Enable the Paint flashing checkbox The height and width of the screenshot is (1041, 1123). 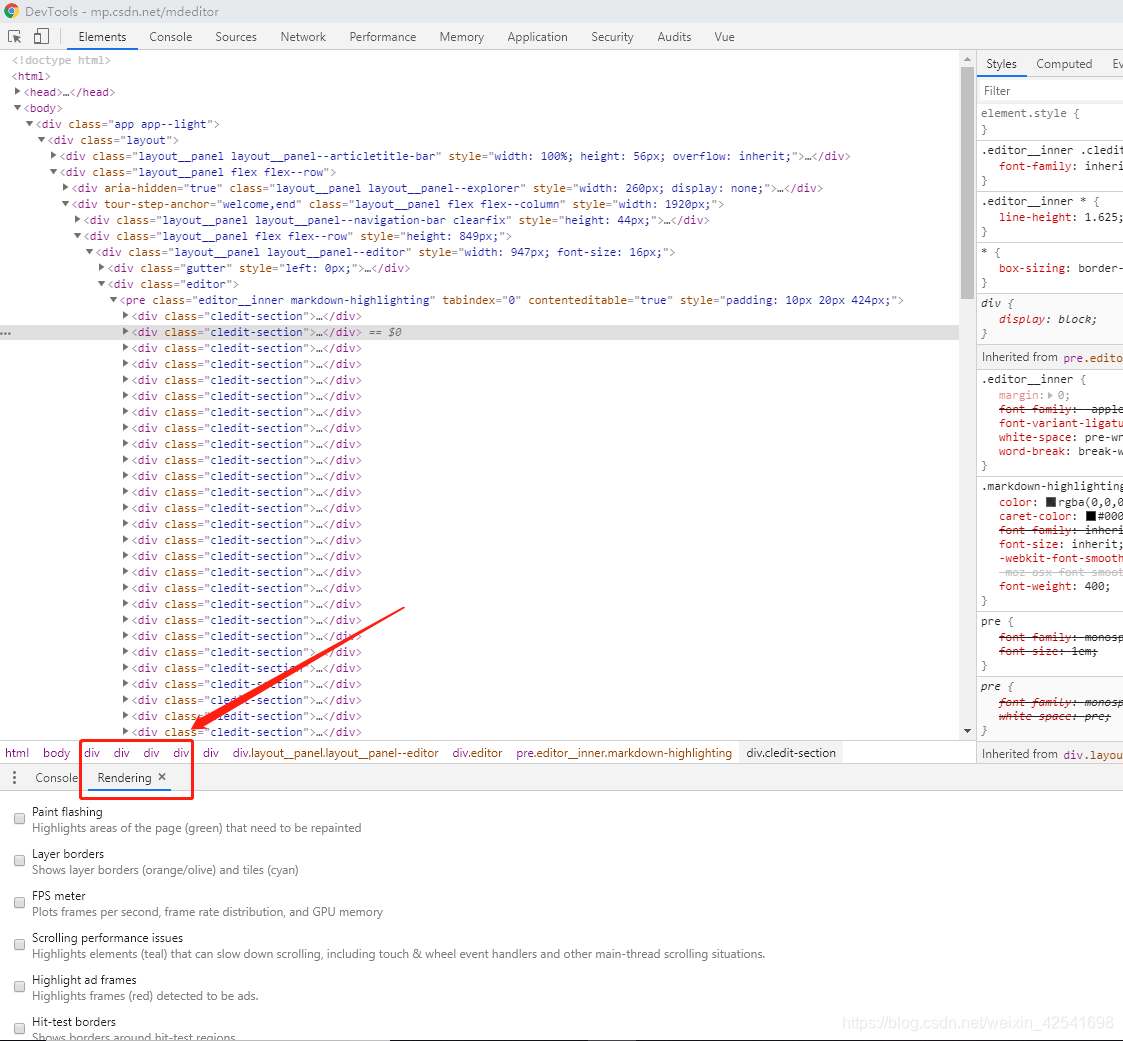19,818
